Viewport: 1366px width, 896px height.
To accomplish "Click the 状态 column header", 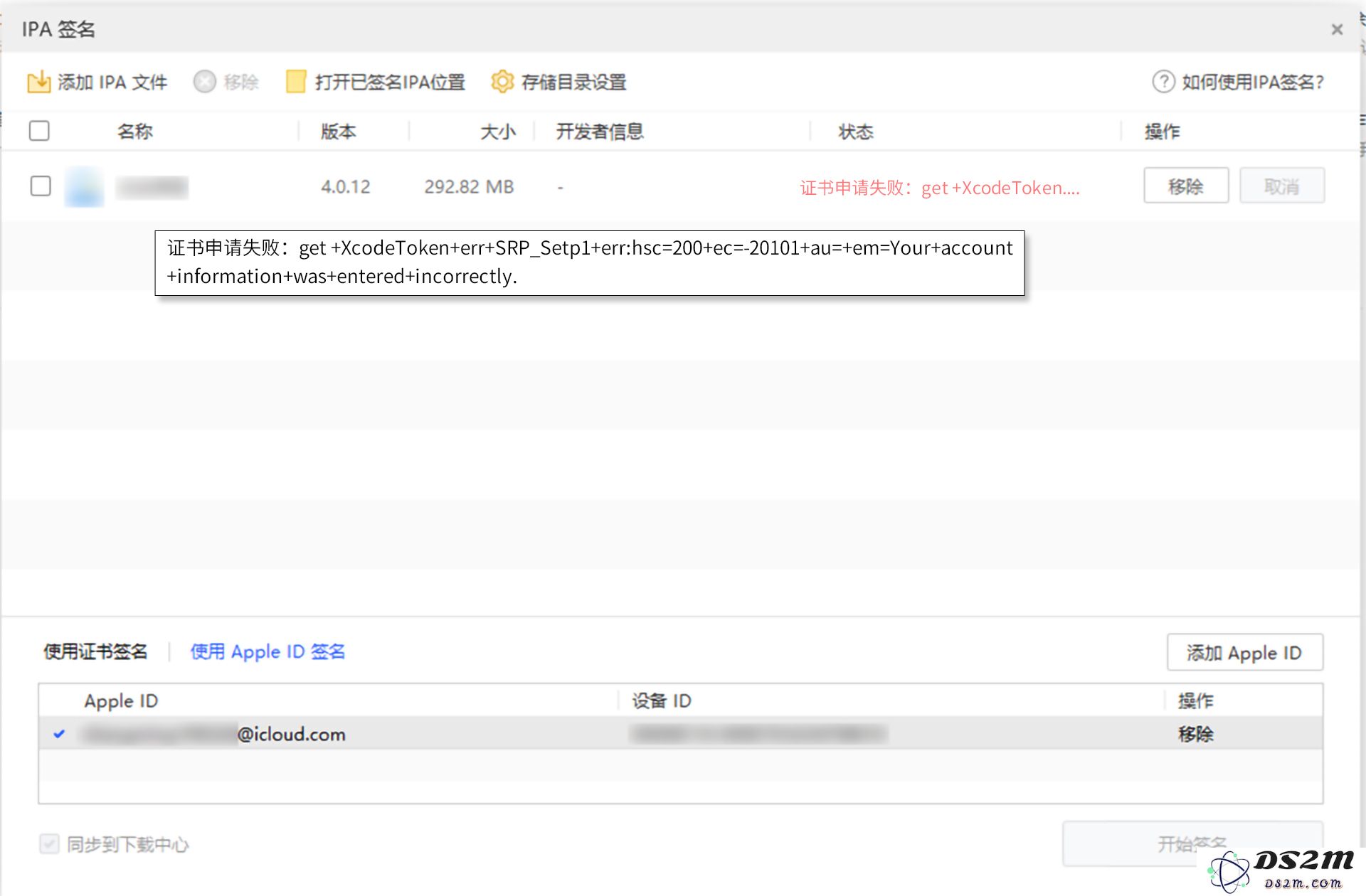I will (855, 132).
